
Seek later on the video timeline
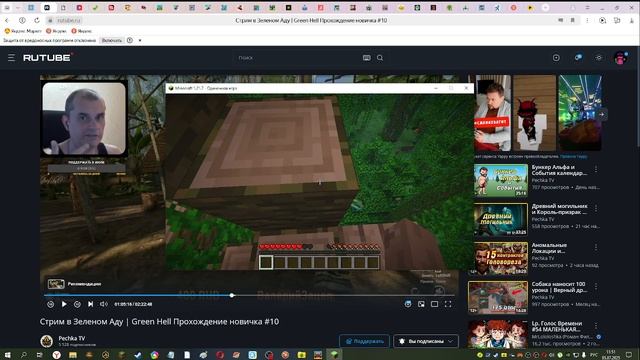coord(343,295)
